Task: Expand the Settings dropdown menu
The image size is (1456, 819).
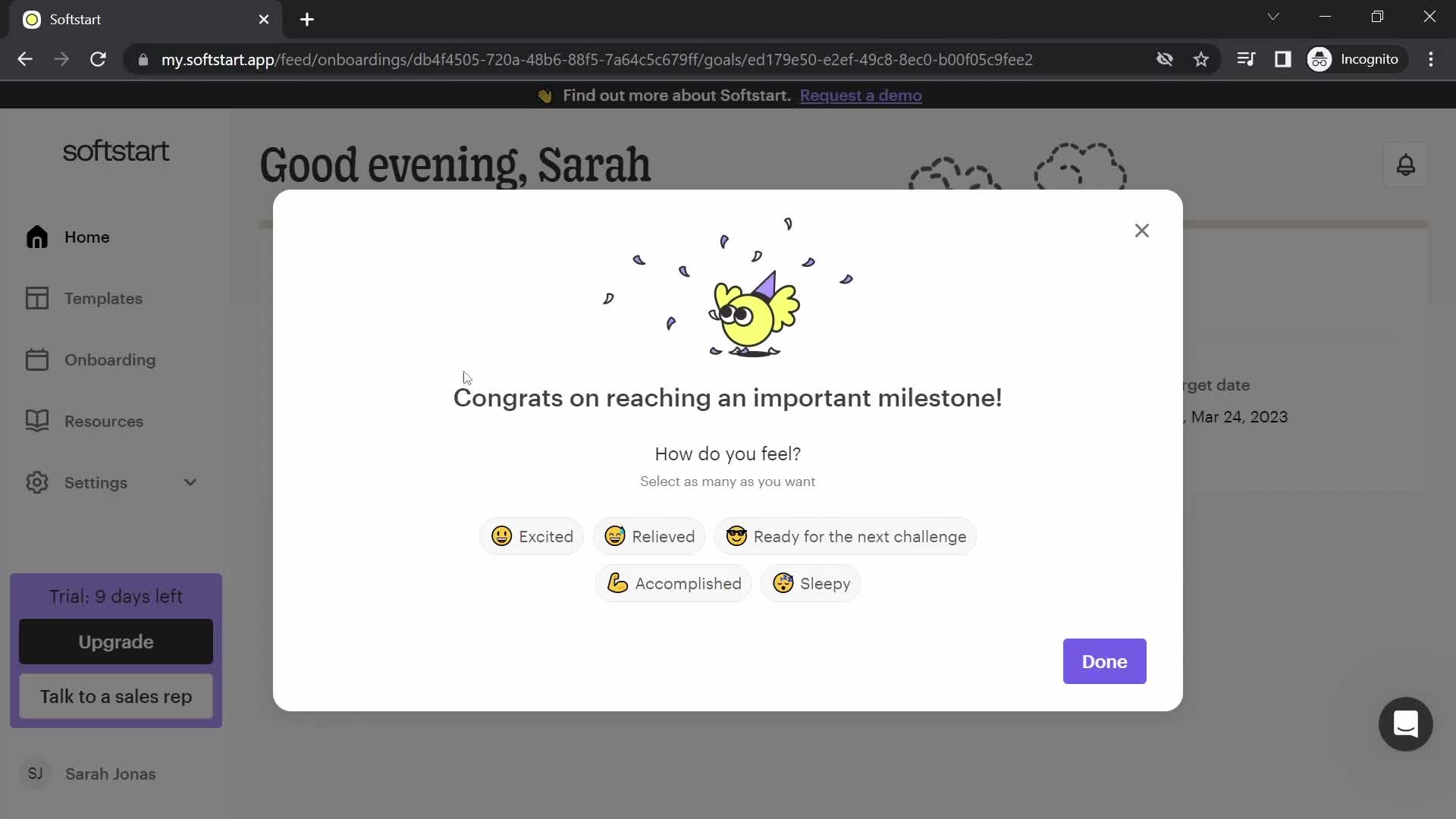Action: pyautogui.click(x=190, y=483)
